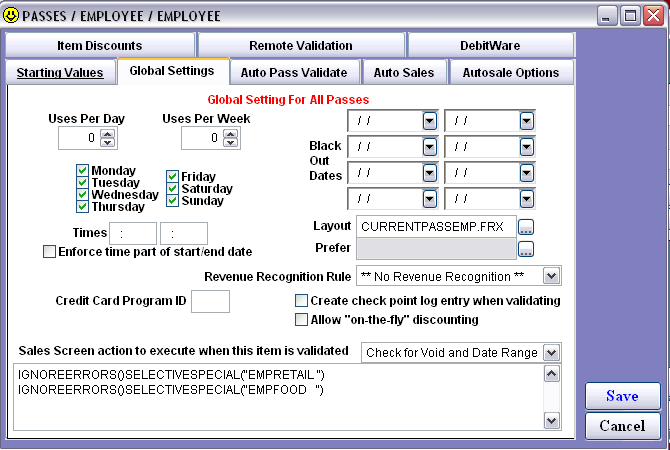The height and width of the screenshot is (450, 670).
Task: Enable Enforce time part of start/end date
Action: pyautogui.click(x=49, y=252)
